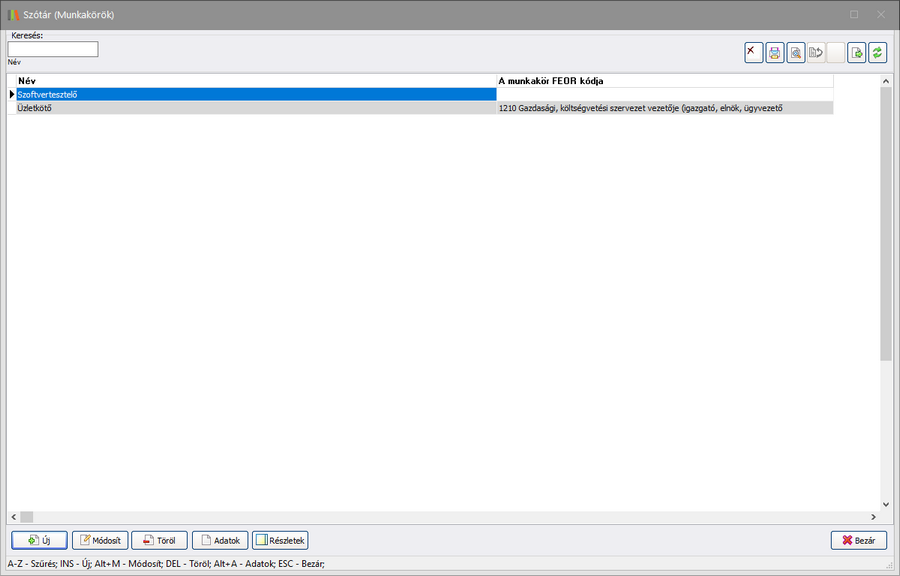Click the horizontal scrollbar right arrow
The image size is (900, 576).
[x=872, y=517]
